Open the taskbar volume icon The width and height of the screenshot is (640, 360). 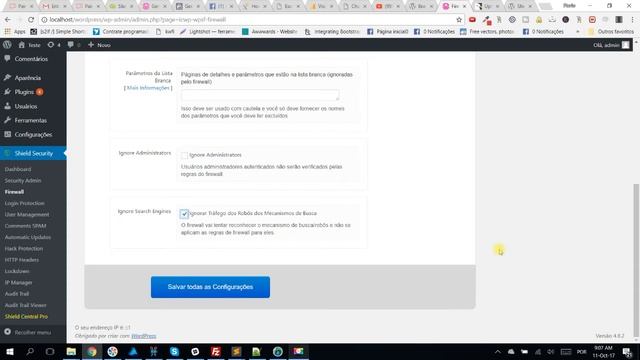coord(551,351)
